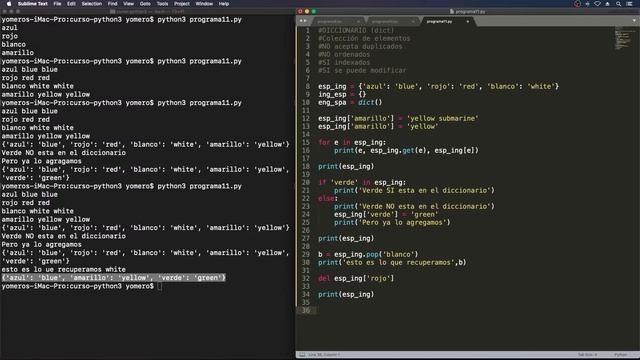The height and width of the screenshot is (360, 640).
Task: Click the first 'python3 programa11.py' command in terminal
Action: 199,20
